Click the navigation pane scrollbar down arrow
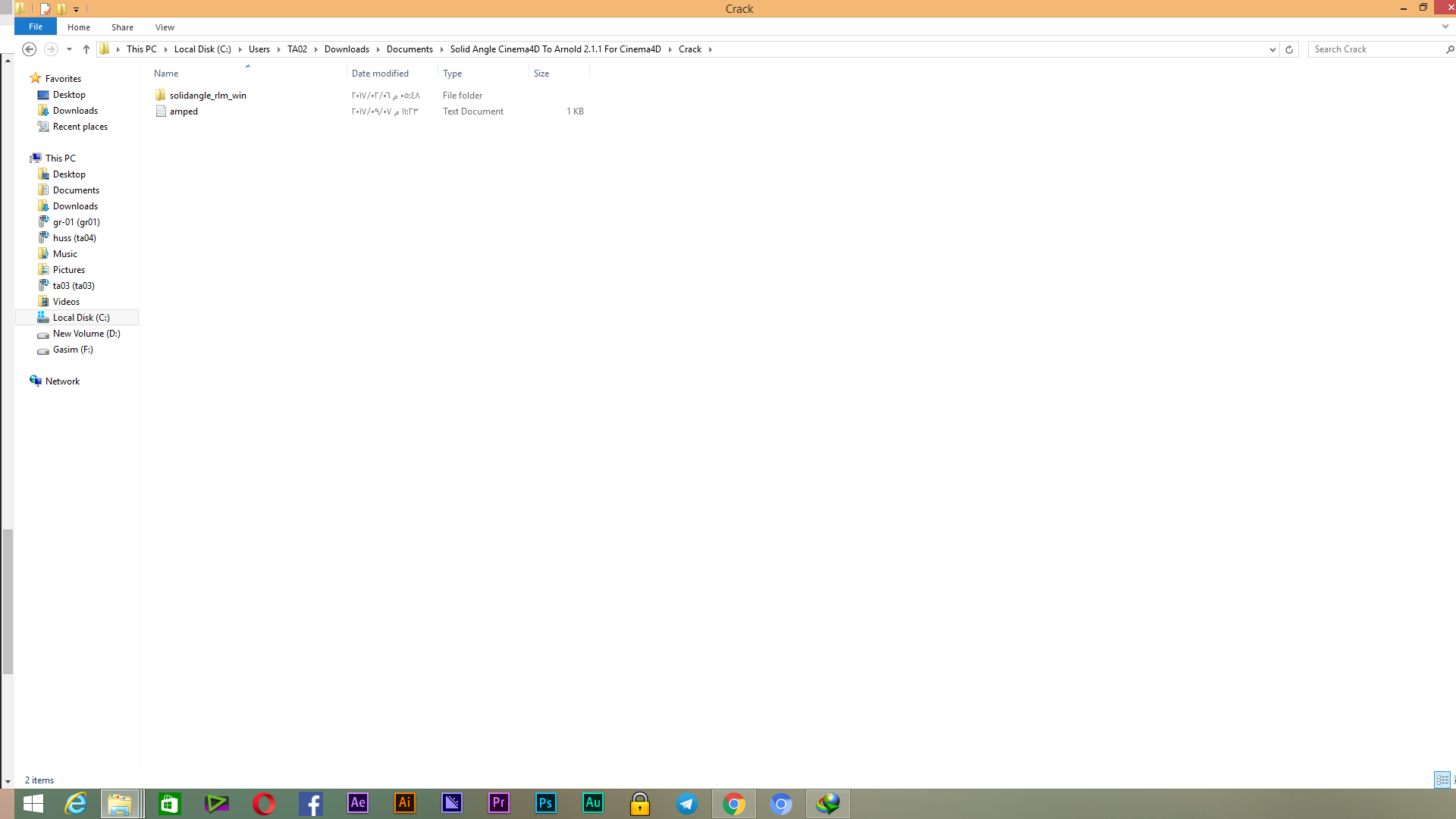 tap(8, 781)
